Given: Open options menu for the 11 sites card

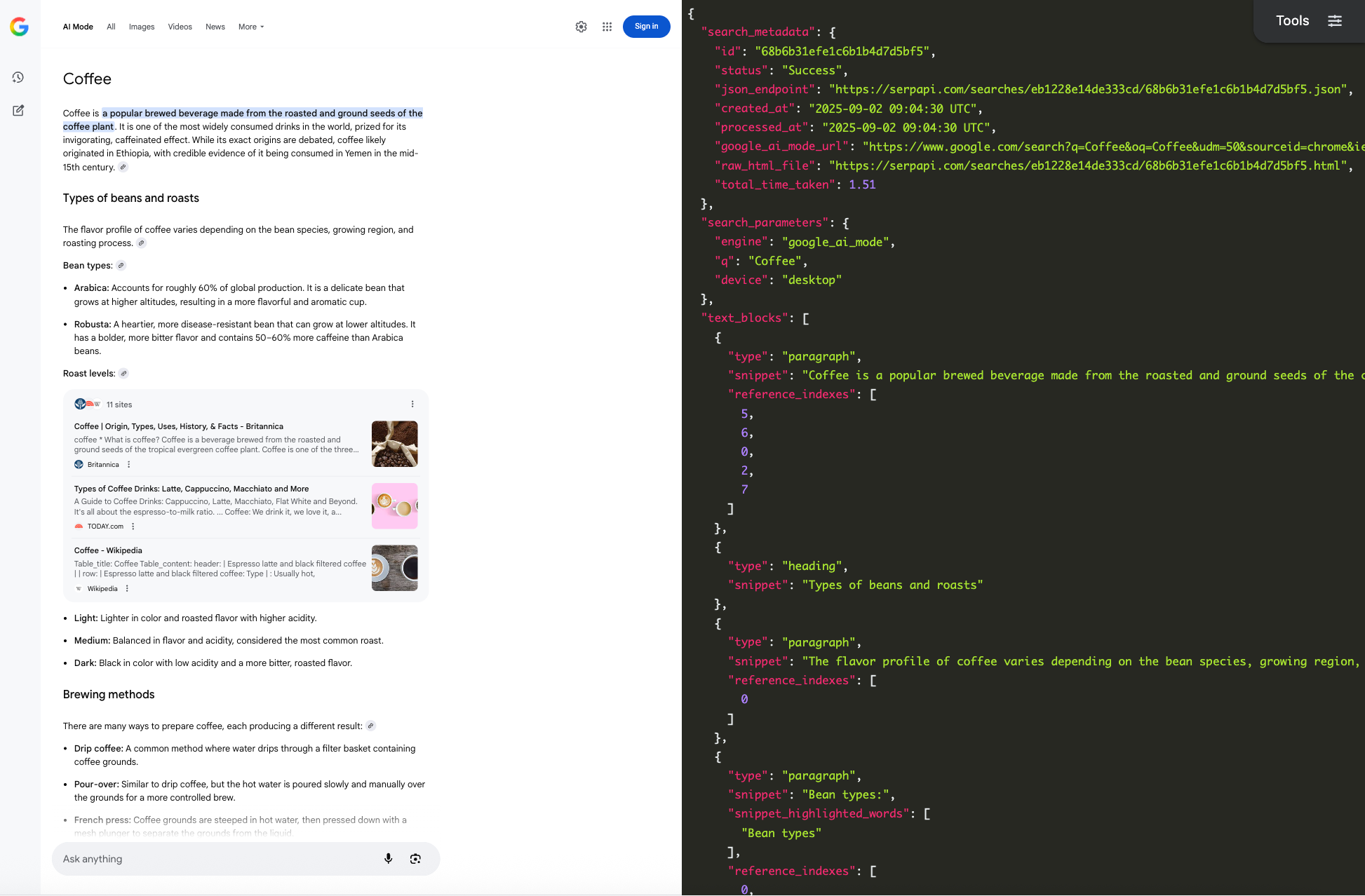Looking at the screenshot, I should click(412, 405).
